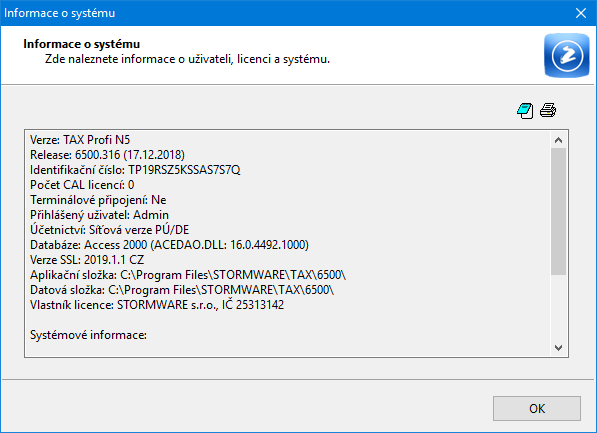Click the Verze SSL: 2019.1.1 CZ line
This screenshot has height=433, width=597.
87,260
